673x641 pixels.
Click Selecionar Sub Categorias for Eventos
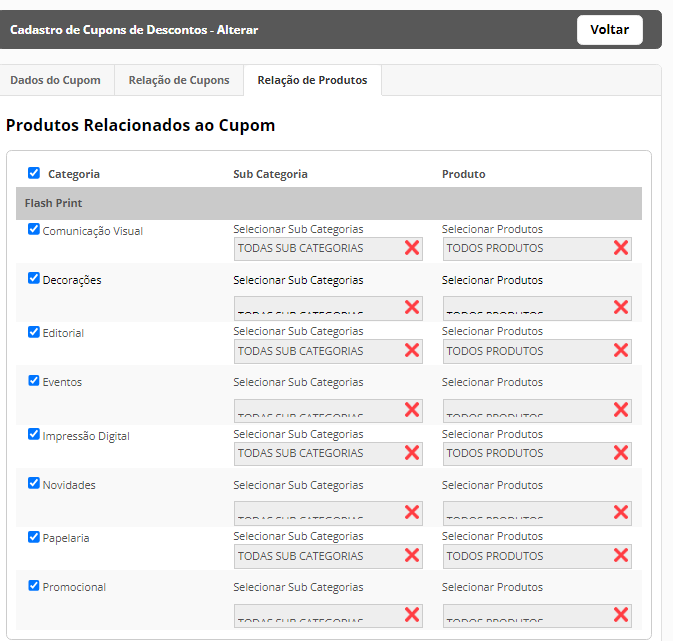[298, 382]
